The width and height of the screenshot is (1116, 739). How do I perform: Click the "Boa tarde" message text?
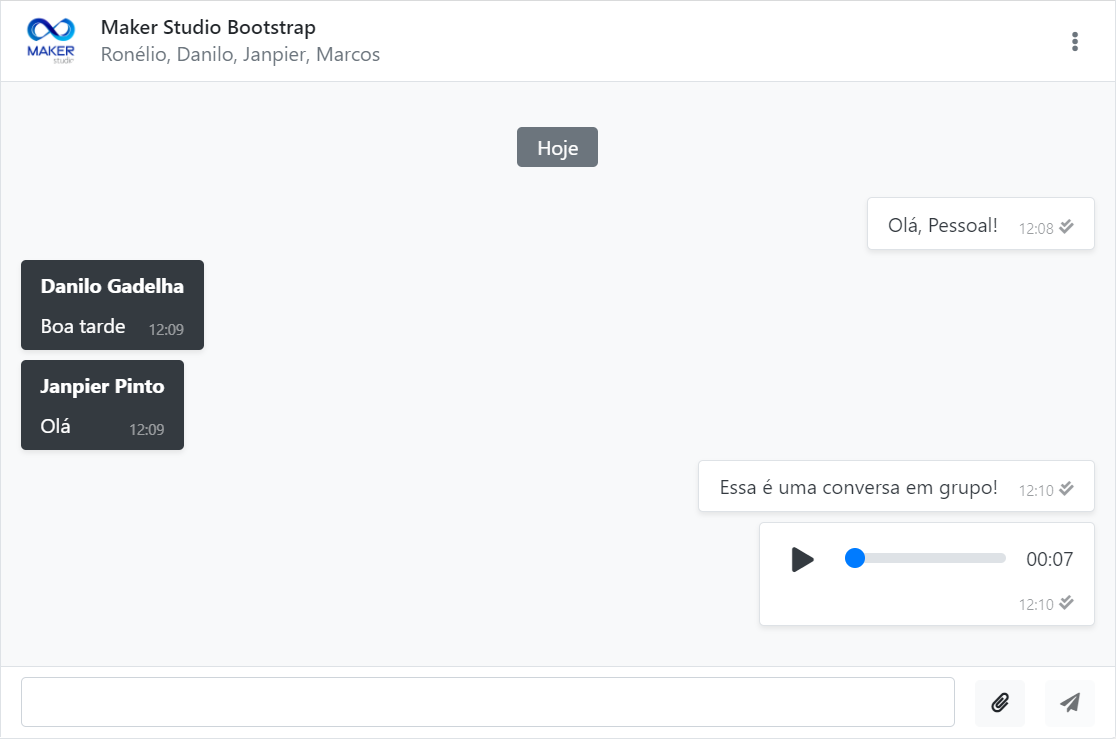tap(83, 326)
